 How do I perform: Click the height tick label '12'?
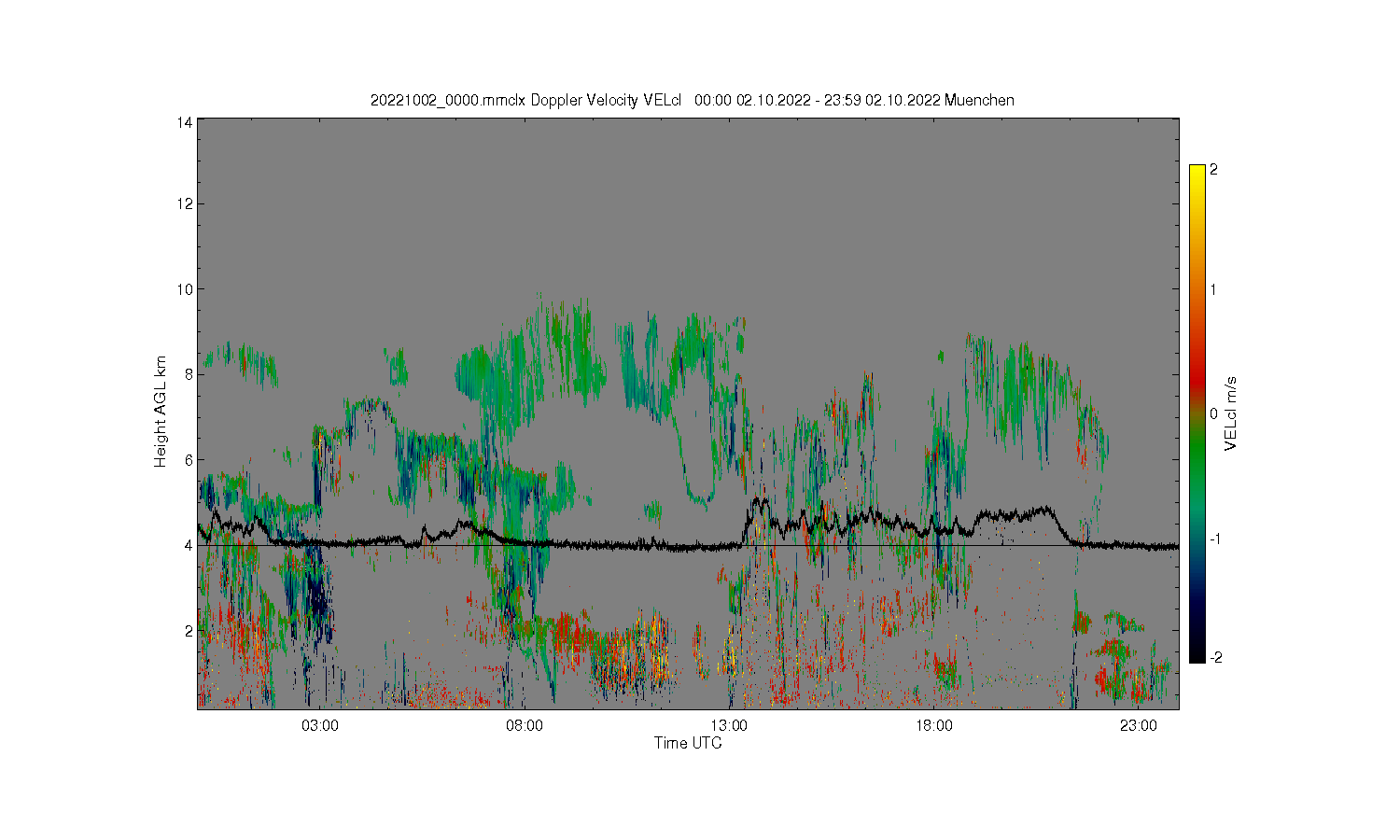[186, 203]
